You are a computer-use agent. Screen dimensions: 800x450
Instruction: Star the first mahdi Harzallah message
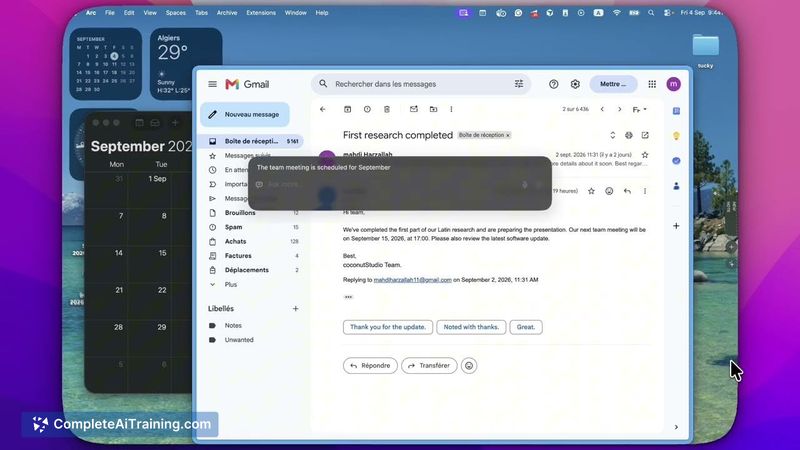point(645,155)
